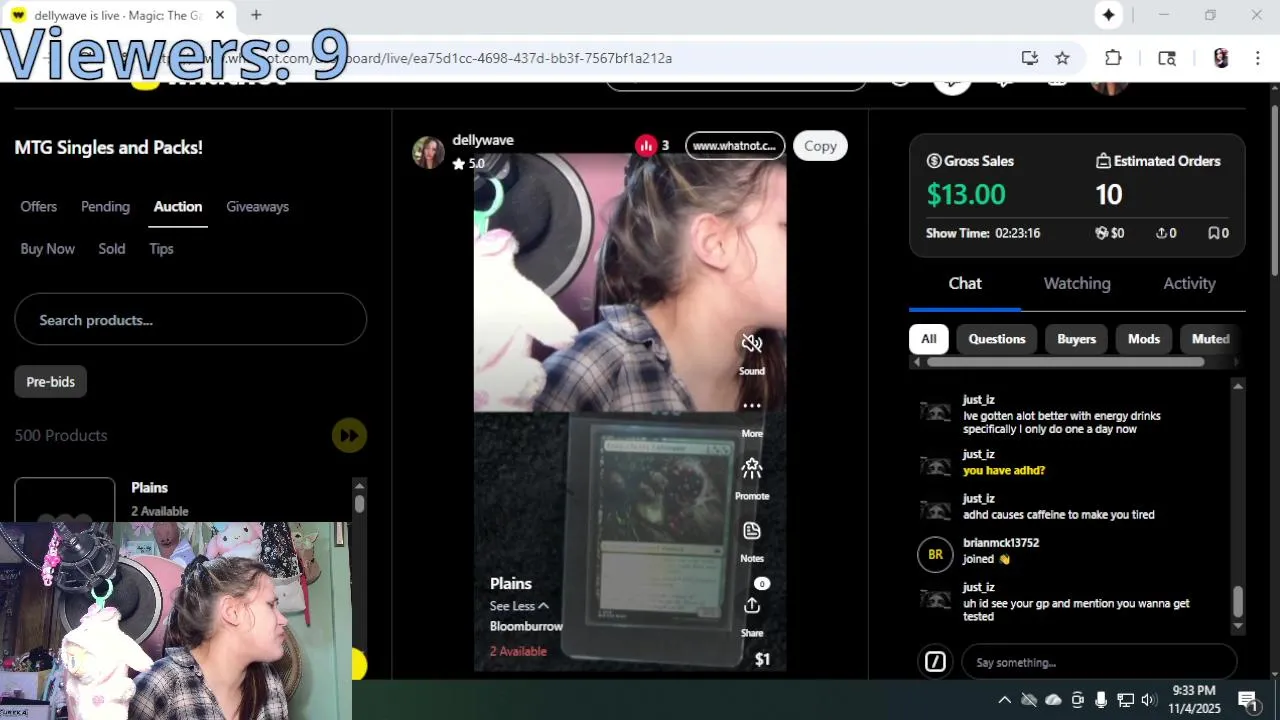Click the chat filter horizontal scrollbar

[1065, 362]
